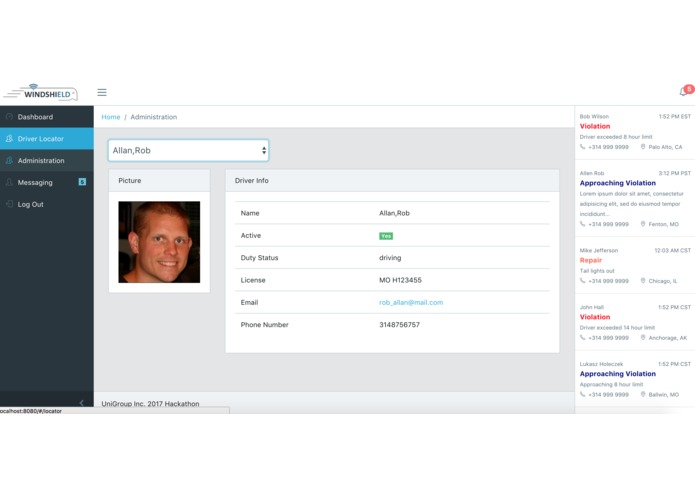Click the Driver Locator sidebar icon
Screen dimensions: 695x494
point(9,139)
